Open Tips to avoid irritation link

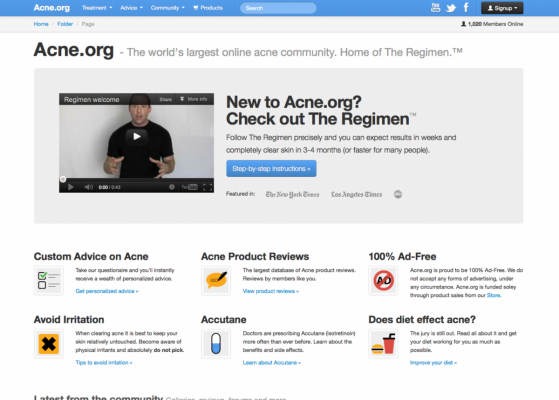pos(104,363)
